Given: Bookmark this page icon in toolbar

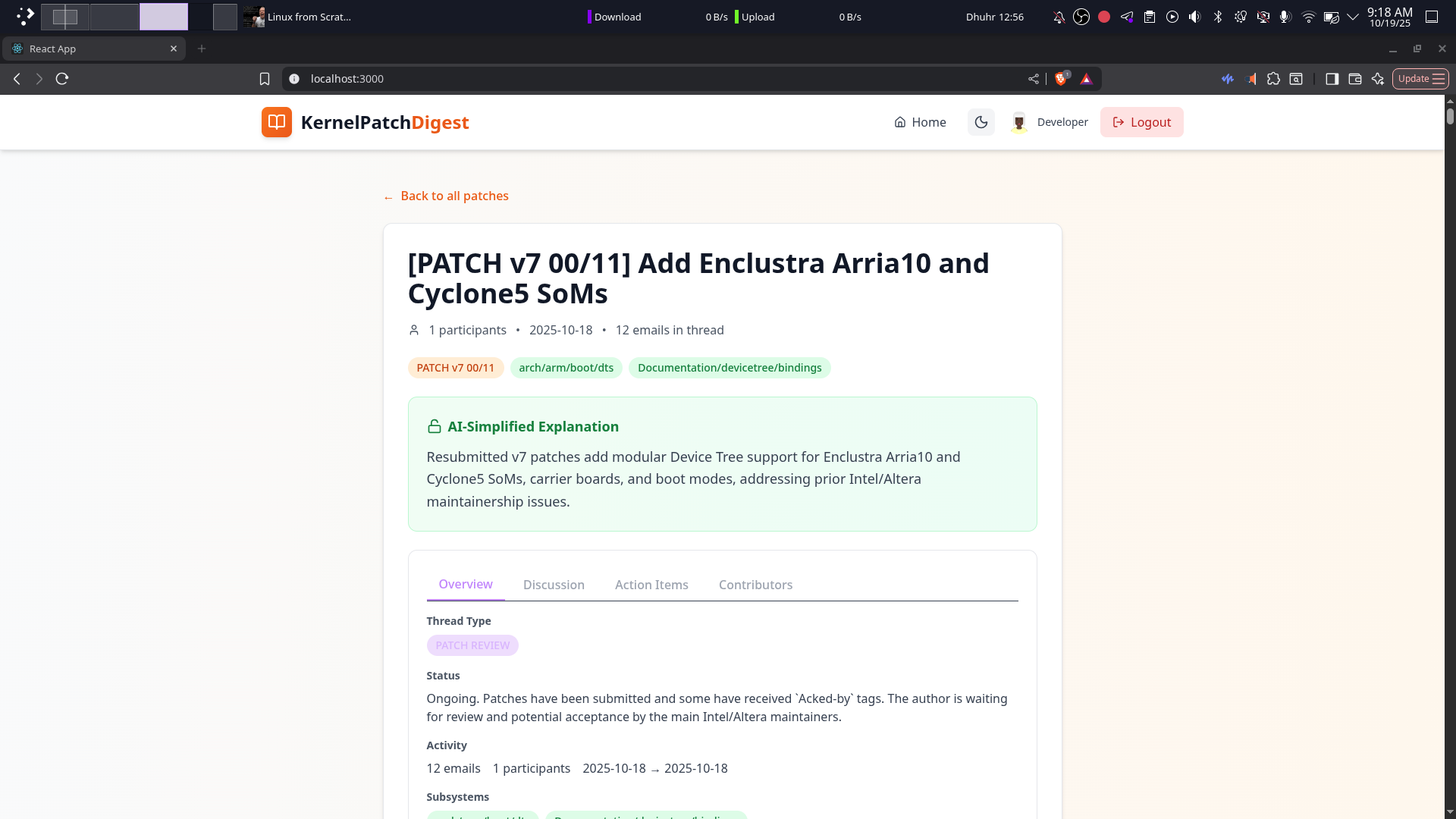Looking at the screenshot, I should [x=265, y=79].
